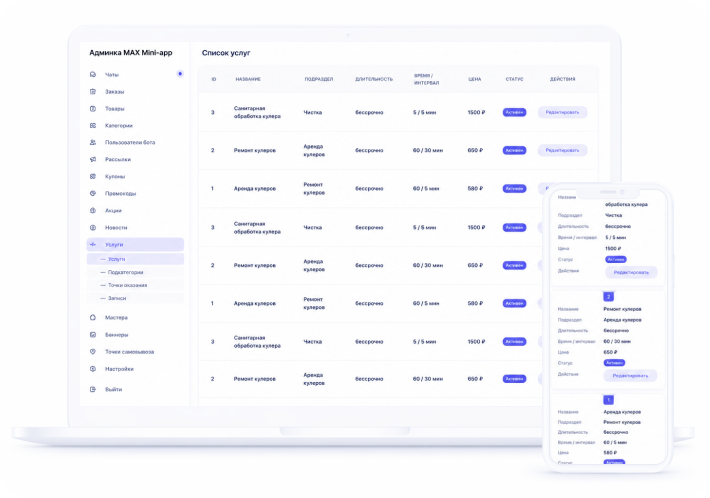
Task: Open the Категории grid icon
Action: click(93, 125)
